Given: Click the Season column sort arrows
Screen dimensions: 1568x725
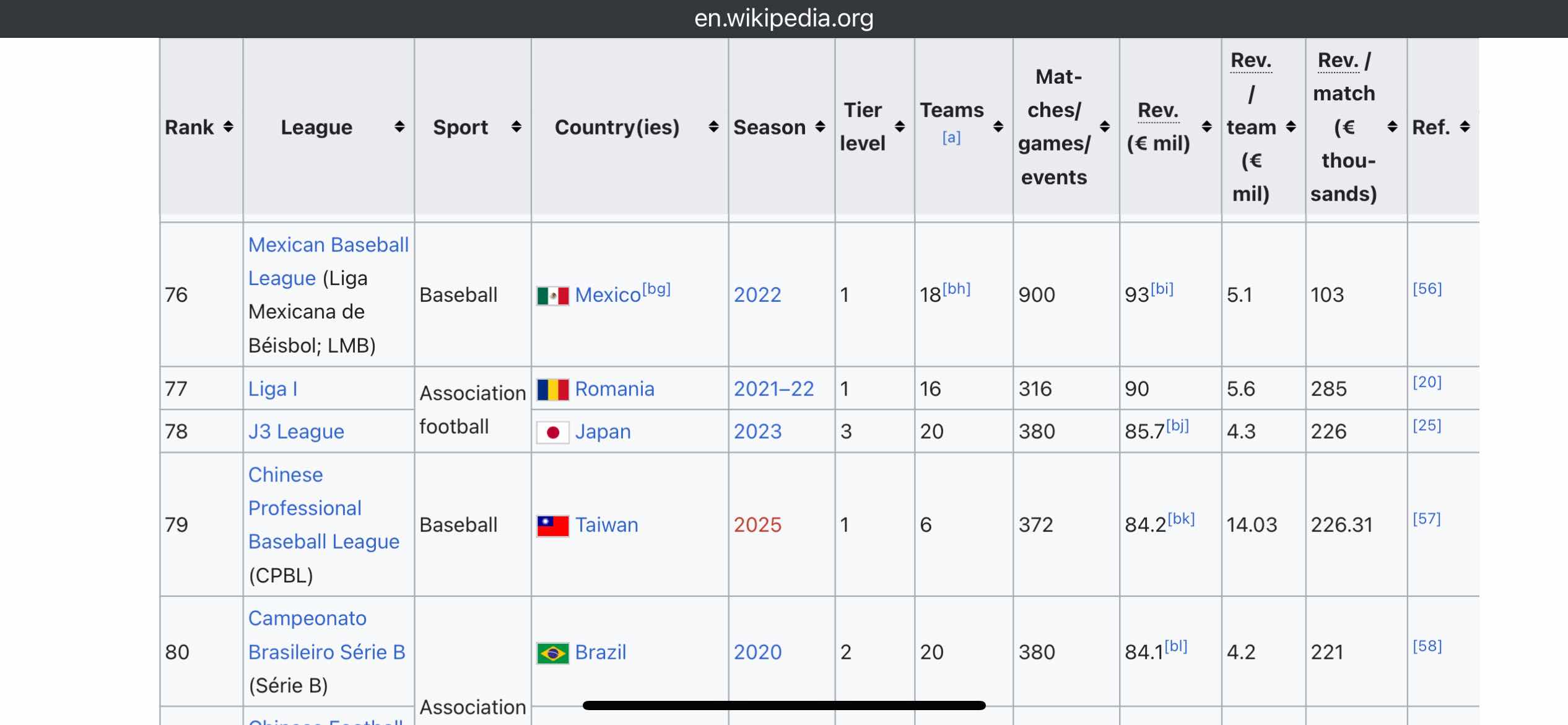Looking at the screenshot, I should (x=820, y=127).
